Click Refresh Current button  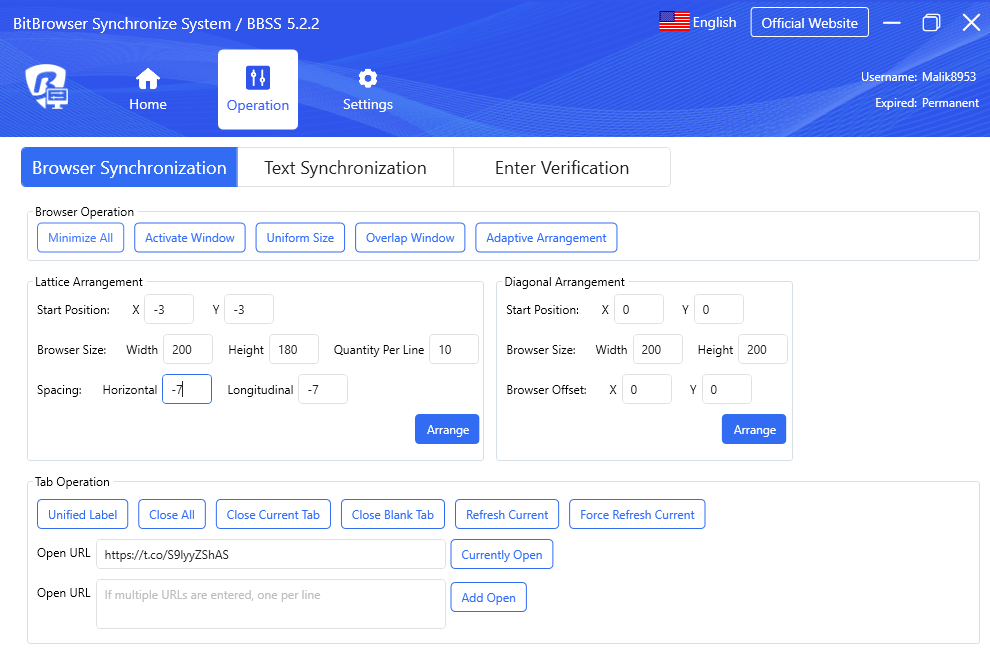click(507, 515)
